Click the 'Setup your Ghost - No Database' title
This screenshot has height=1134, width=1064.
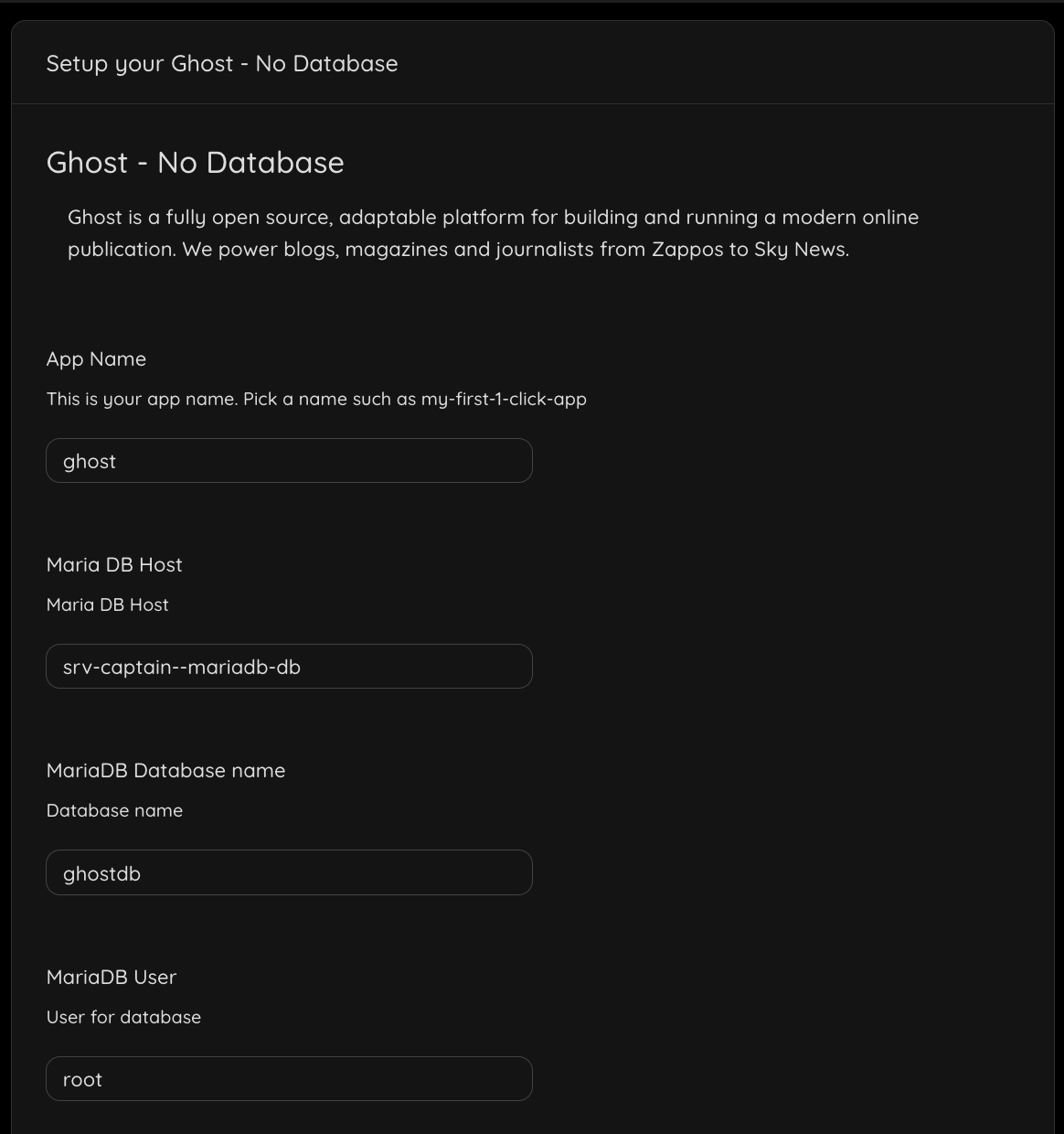[x=222, y=64]
